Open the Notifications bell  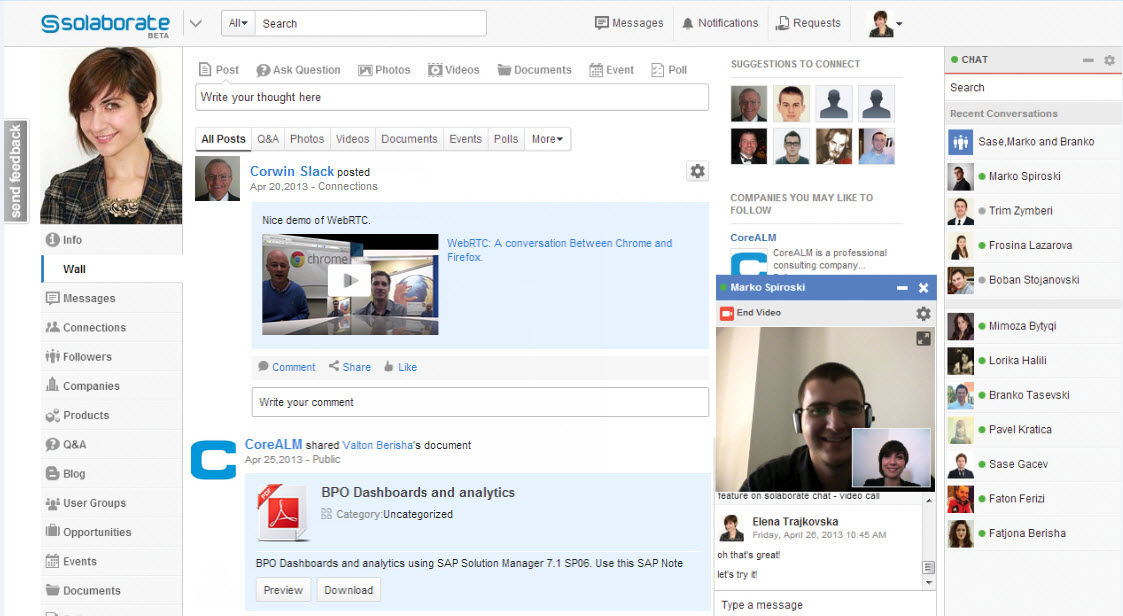pyautogui.click(x=720, y=23)
